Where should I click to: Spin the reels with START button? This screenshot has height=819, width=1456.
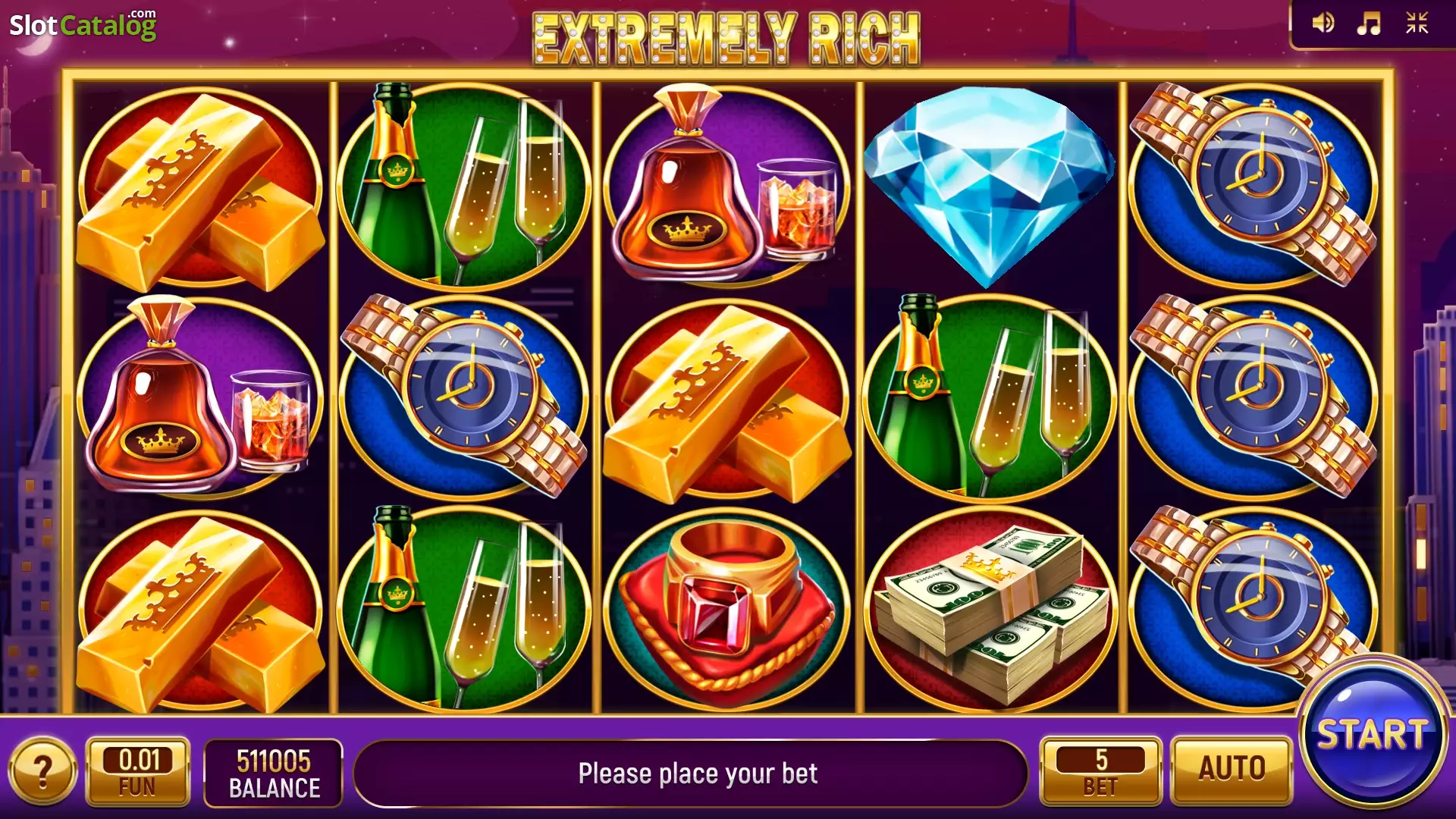pos(1373,733)
